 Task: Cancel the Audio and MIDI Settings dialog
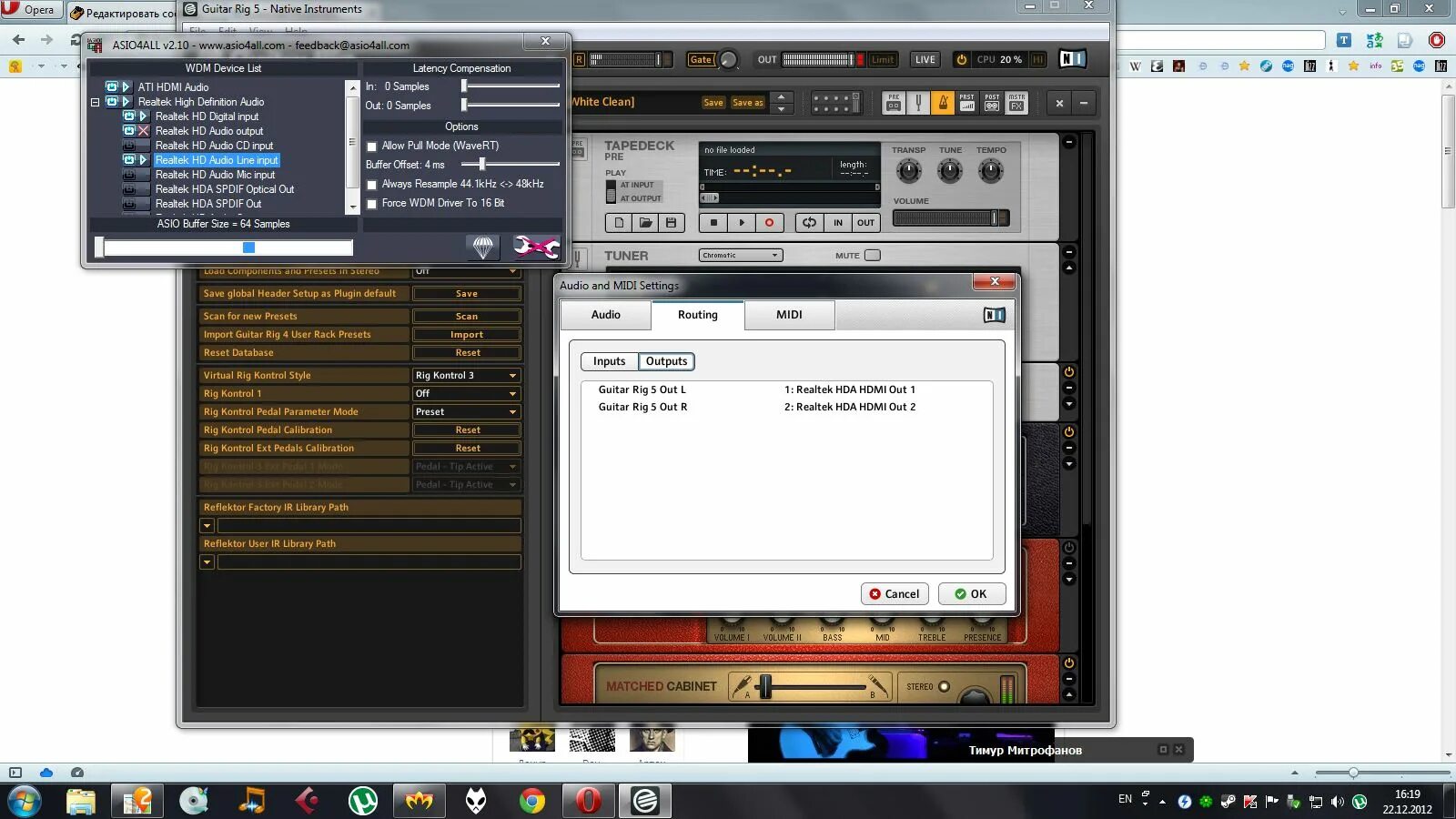(895, 594)
